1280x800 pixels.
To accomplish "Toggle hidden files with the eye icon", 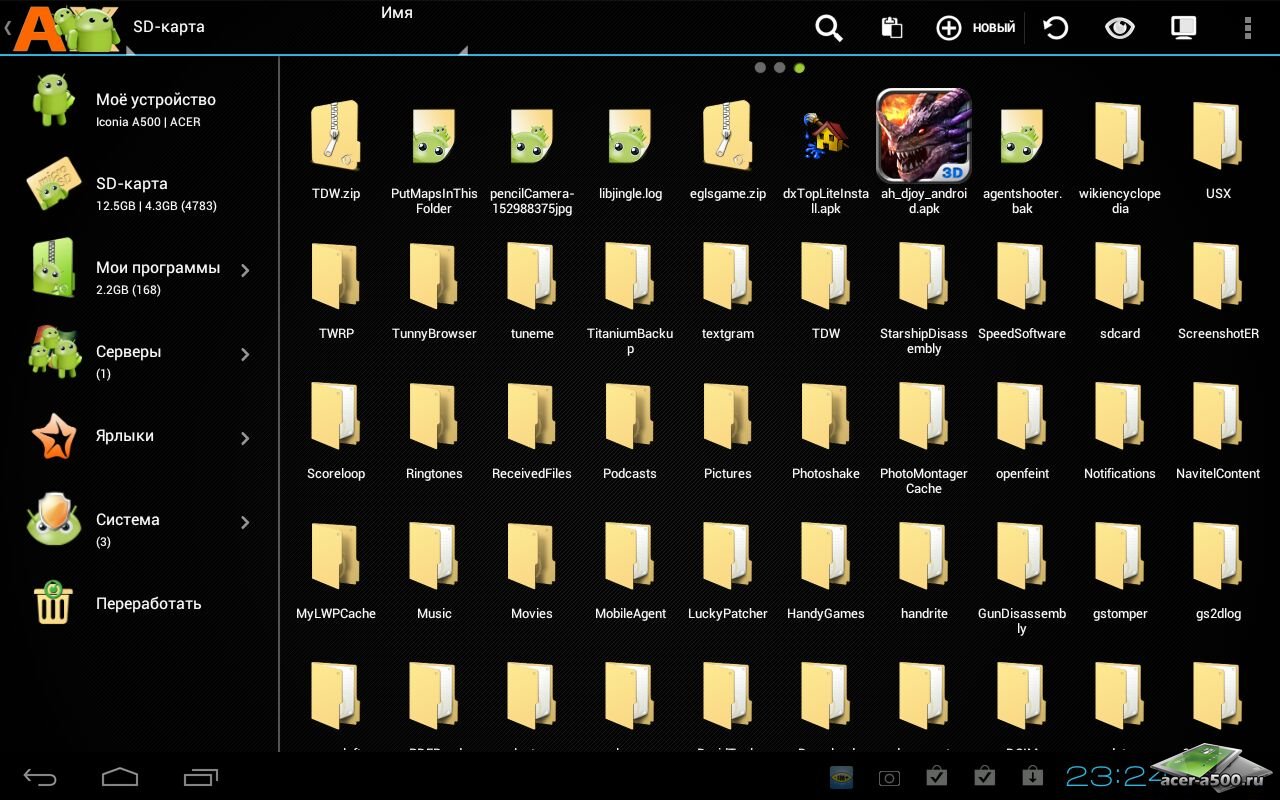I will click(x=1119, y=28).
